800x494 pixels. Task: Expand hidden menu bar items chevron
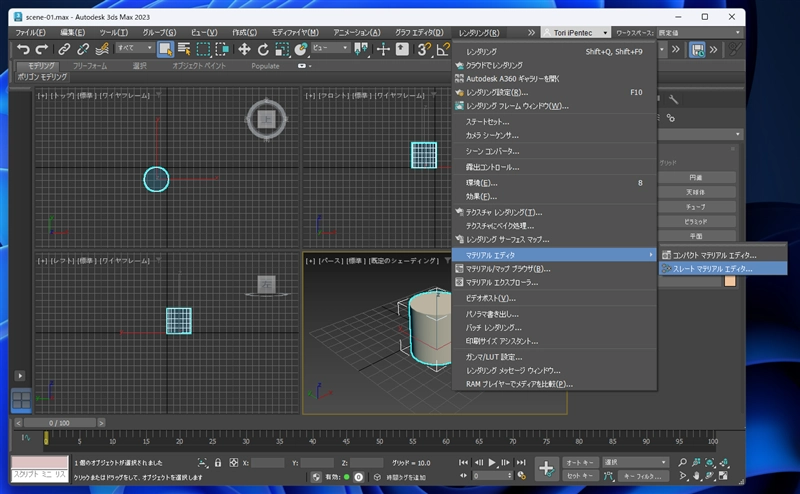coord(531,33)
